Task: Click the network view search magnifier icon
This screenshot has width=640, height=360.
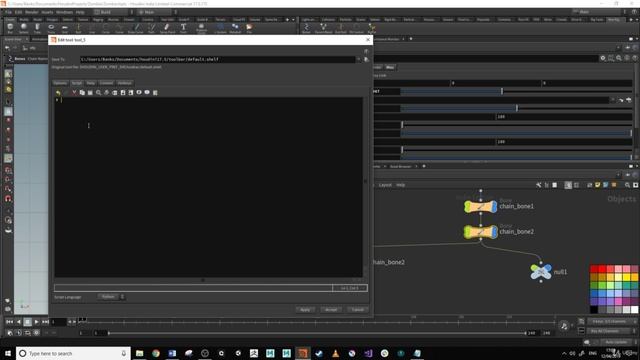Action: point(627,185)
